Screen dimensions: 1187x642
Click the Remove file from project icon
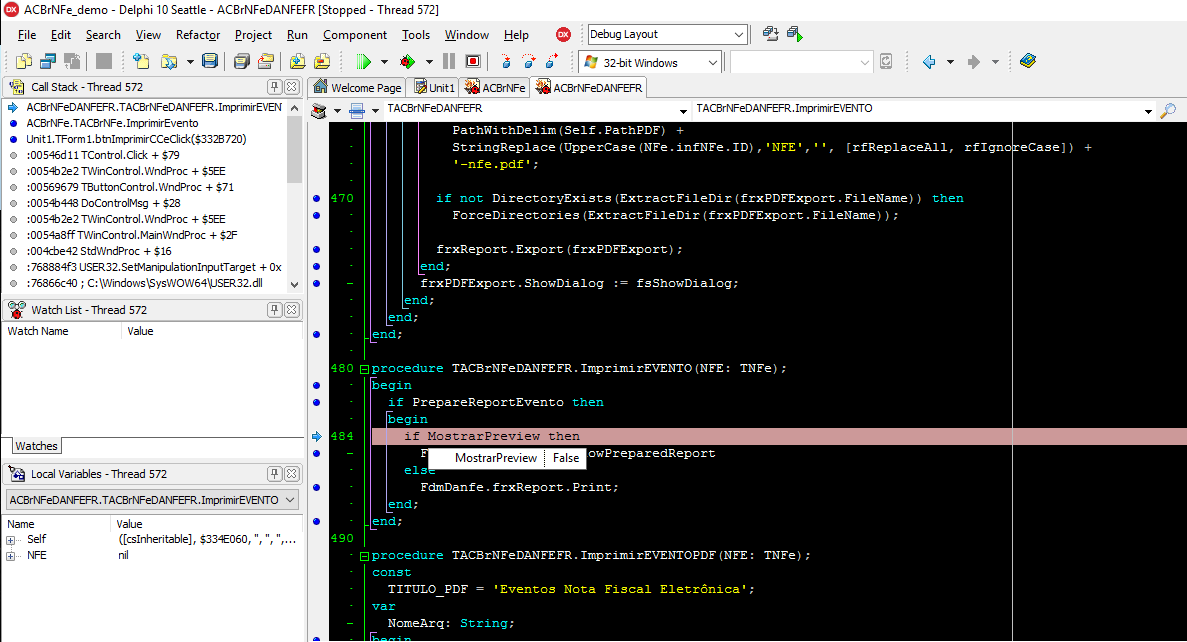click(x=322, y=61)
